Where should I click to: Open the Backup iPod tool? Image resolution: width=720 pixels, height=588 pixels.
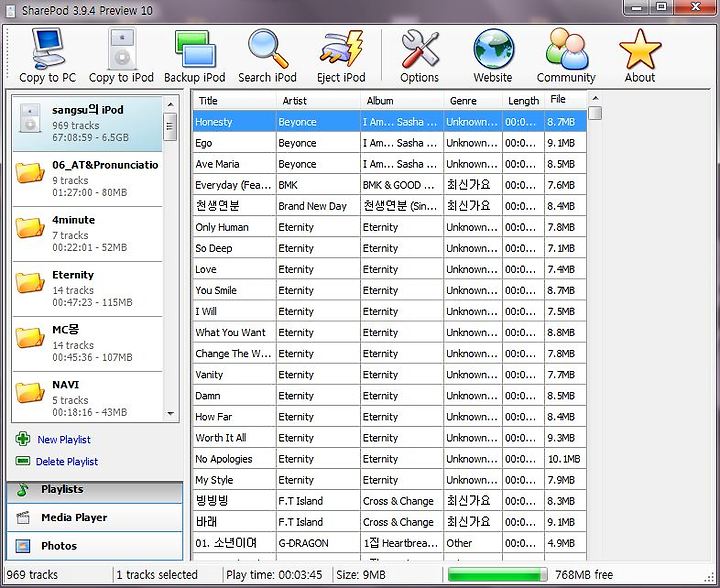[195, 49]
